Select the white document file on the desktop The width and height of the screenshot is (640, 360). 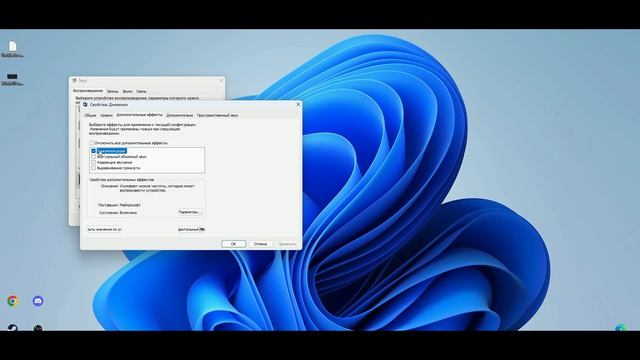pos(13,46)
